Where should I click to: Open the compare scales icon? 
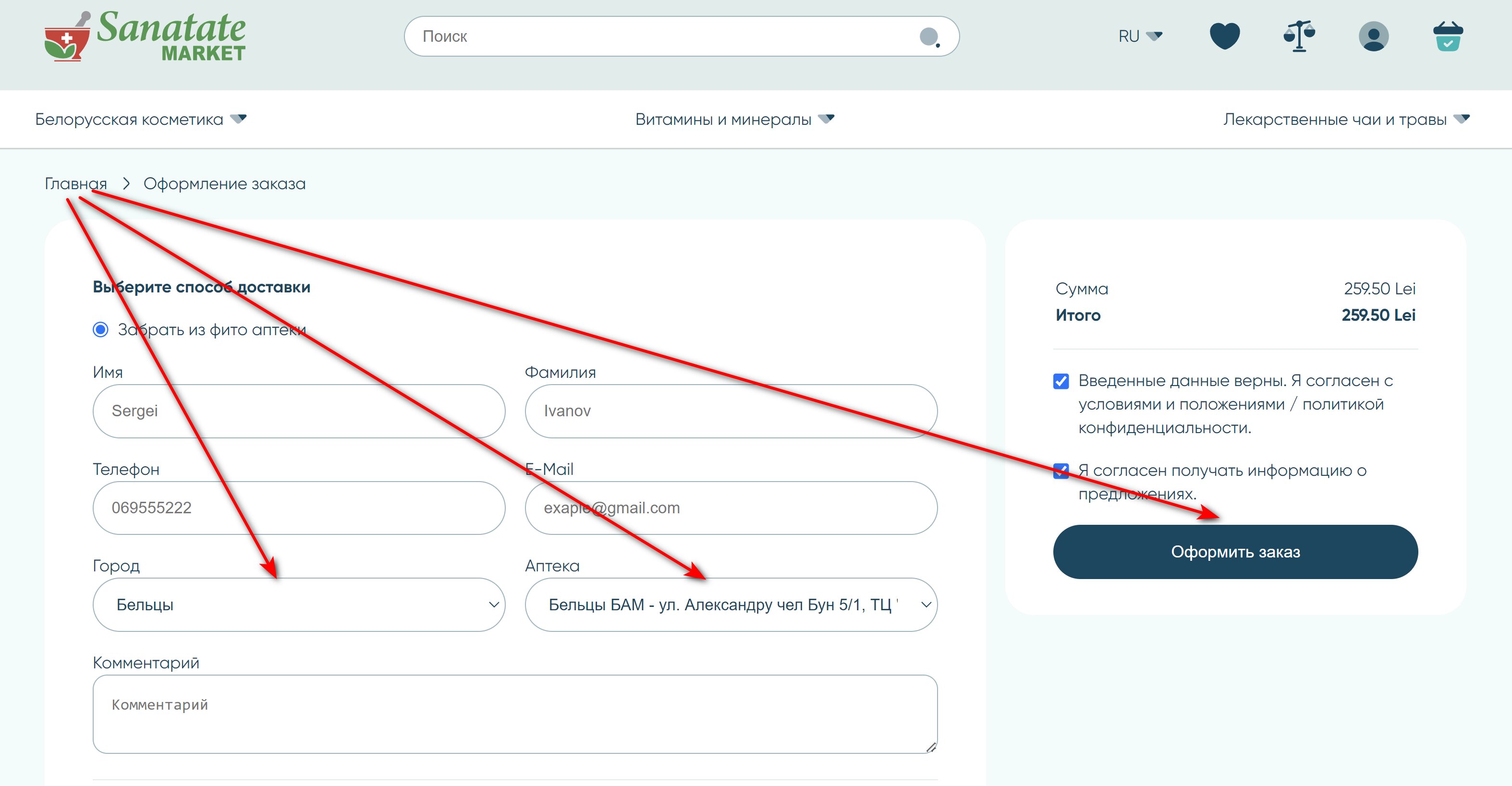click(x=1299, y=36)
